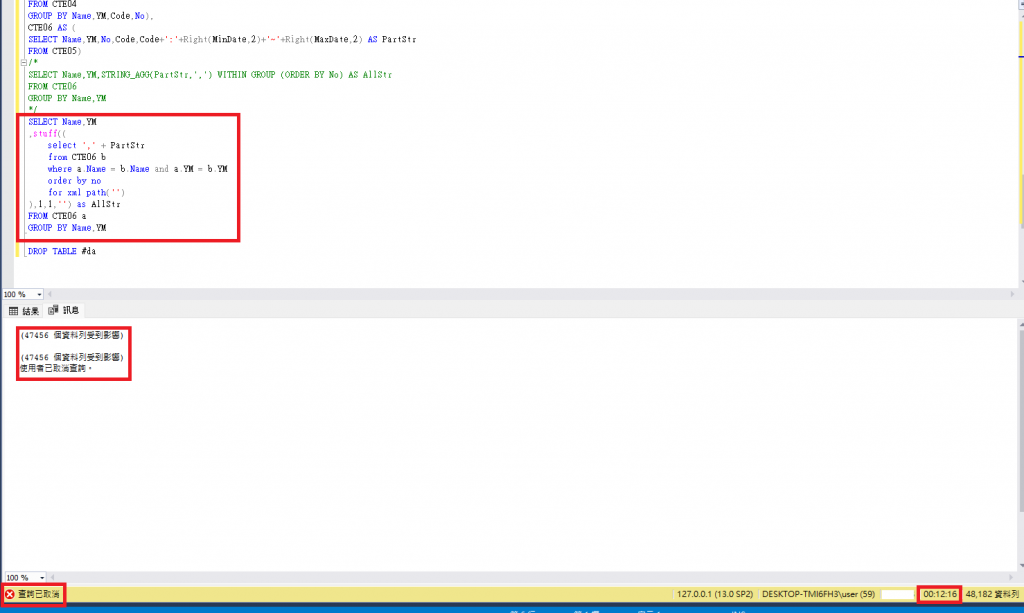
Task: Click the line "DROP TABLE #da"
Action: click(x=61, y=251)
